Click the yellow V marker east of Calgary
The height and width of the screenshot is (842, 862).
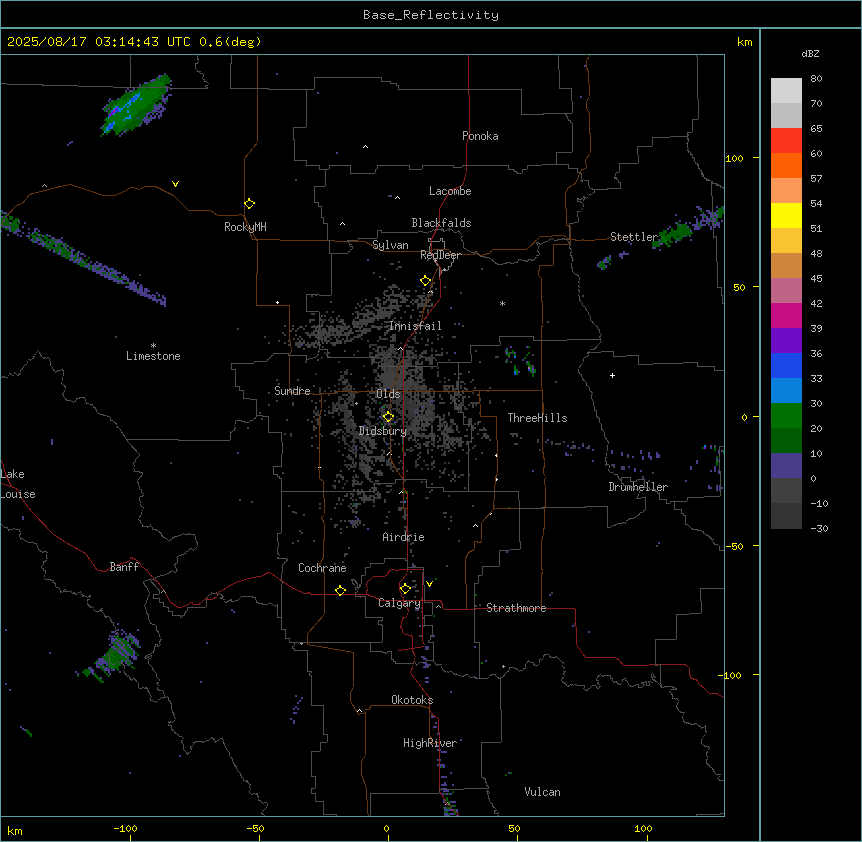point(429,584)
